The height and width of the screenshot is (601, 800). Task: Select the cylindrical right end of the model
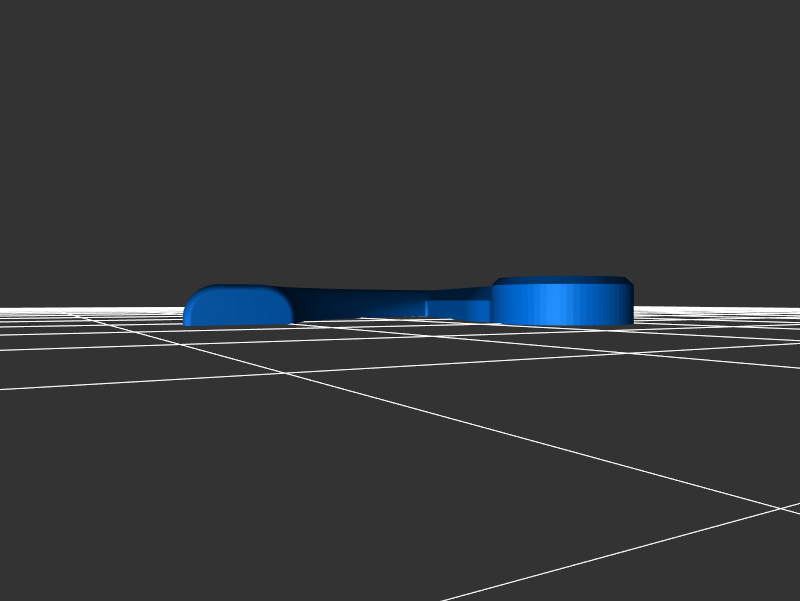[562, 303]
